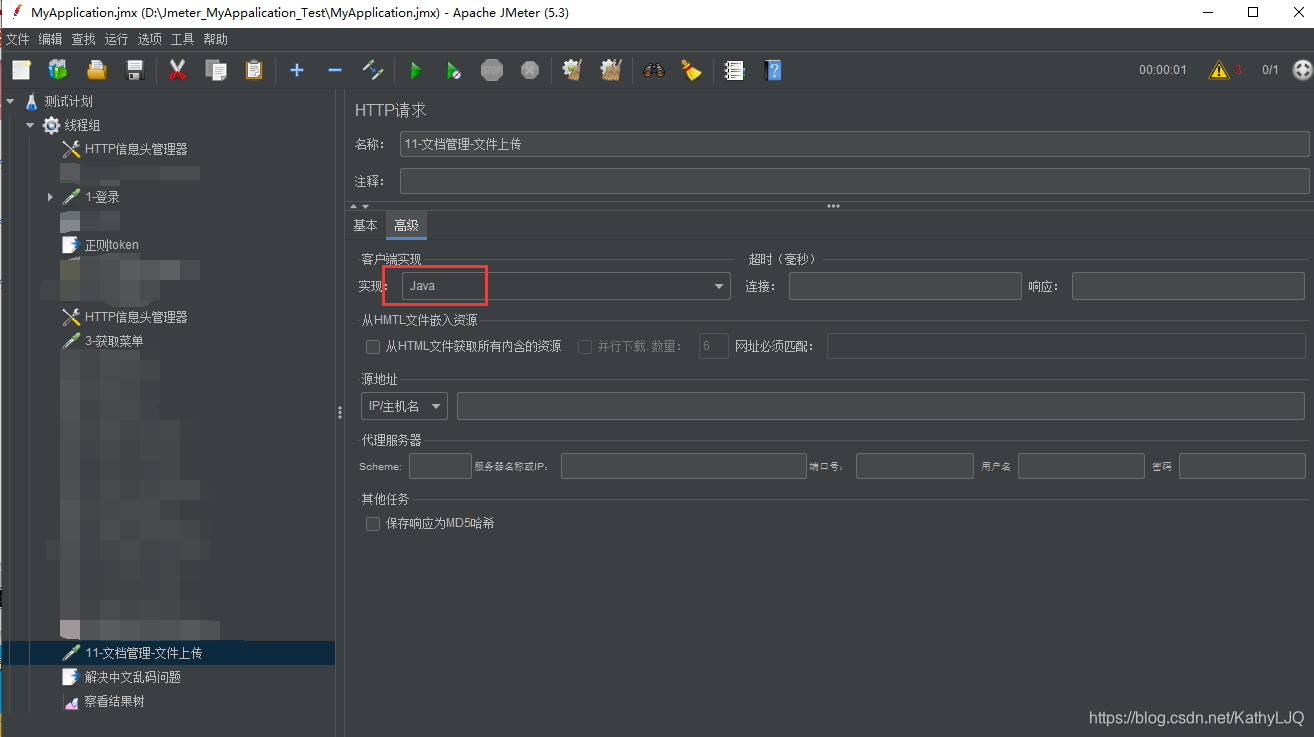Image resolution: width=1314 pixels, height=737 pixels.
Task: Collapse the 线程组 tree node
Action: [30, 125]
